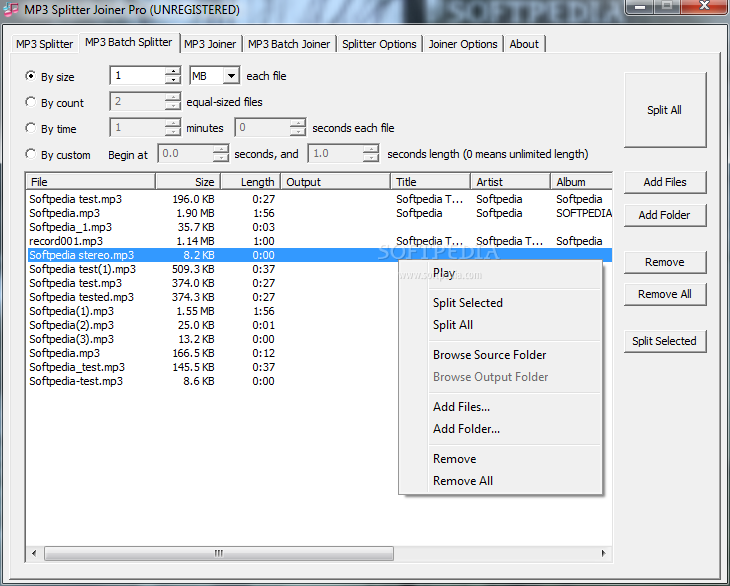This screenshot has width=730, height=586.
Task: Click the Remove button on the right
Action: [665, 262]
